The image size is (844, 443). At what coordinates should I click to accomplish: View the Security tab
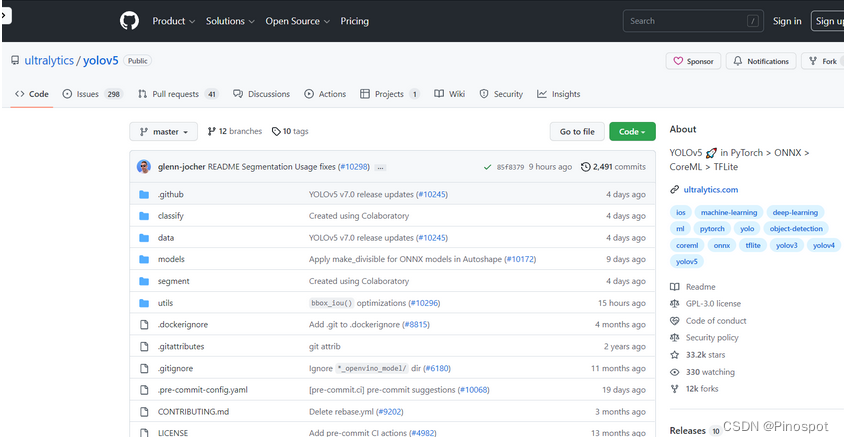pos(501,94)
